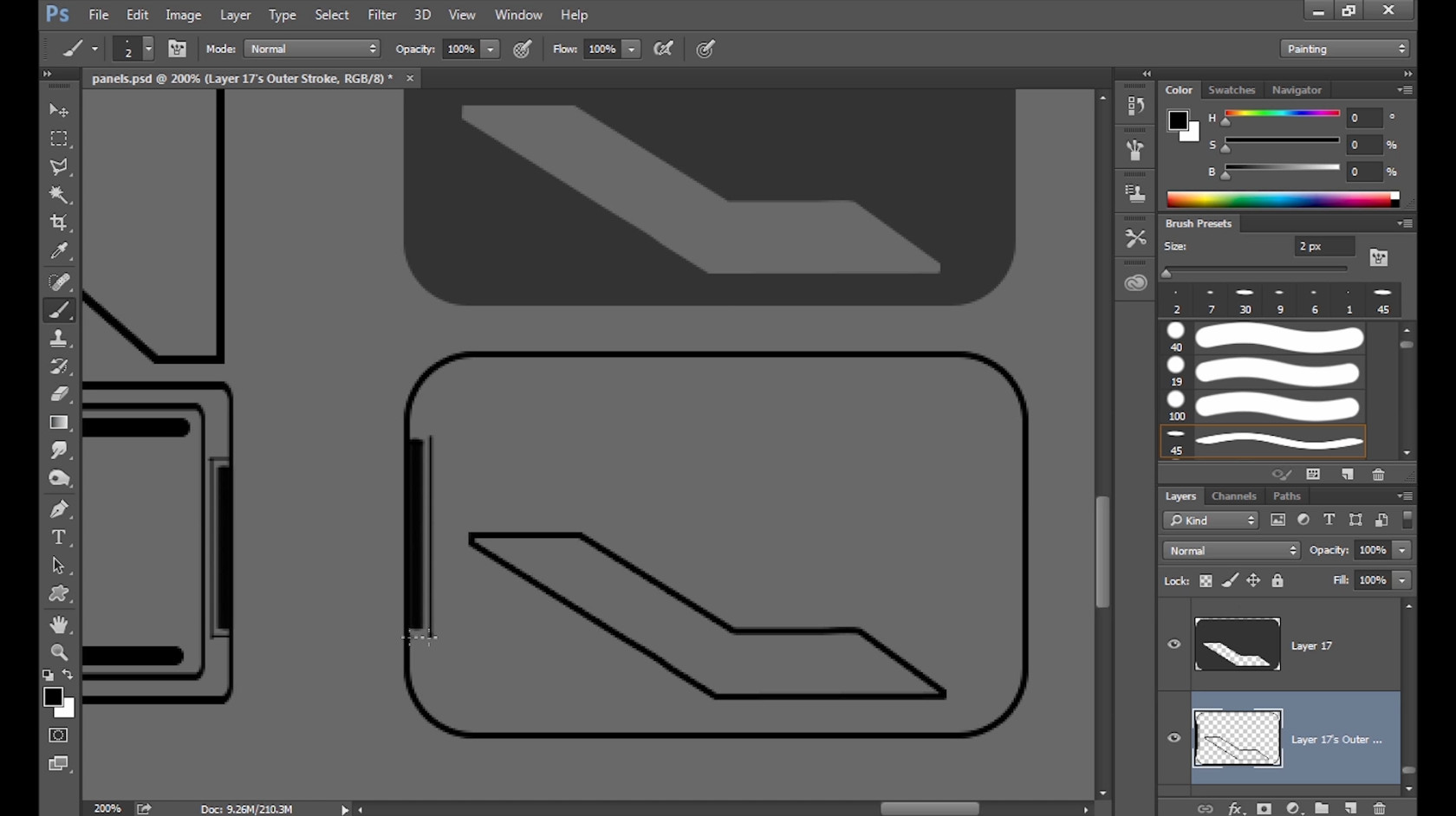This screenshot has height=816, width=1456.
Task: Select the Zoom tool
Action: pos(59,652)
